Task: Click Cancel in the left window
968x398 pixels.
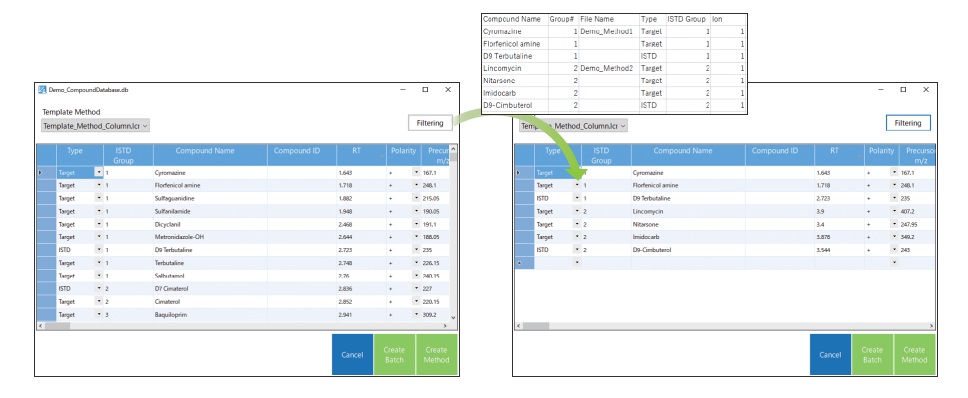Action: tap(352, 354)
